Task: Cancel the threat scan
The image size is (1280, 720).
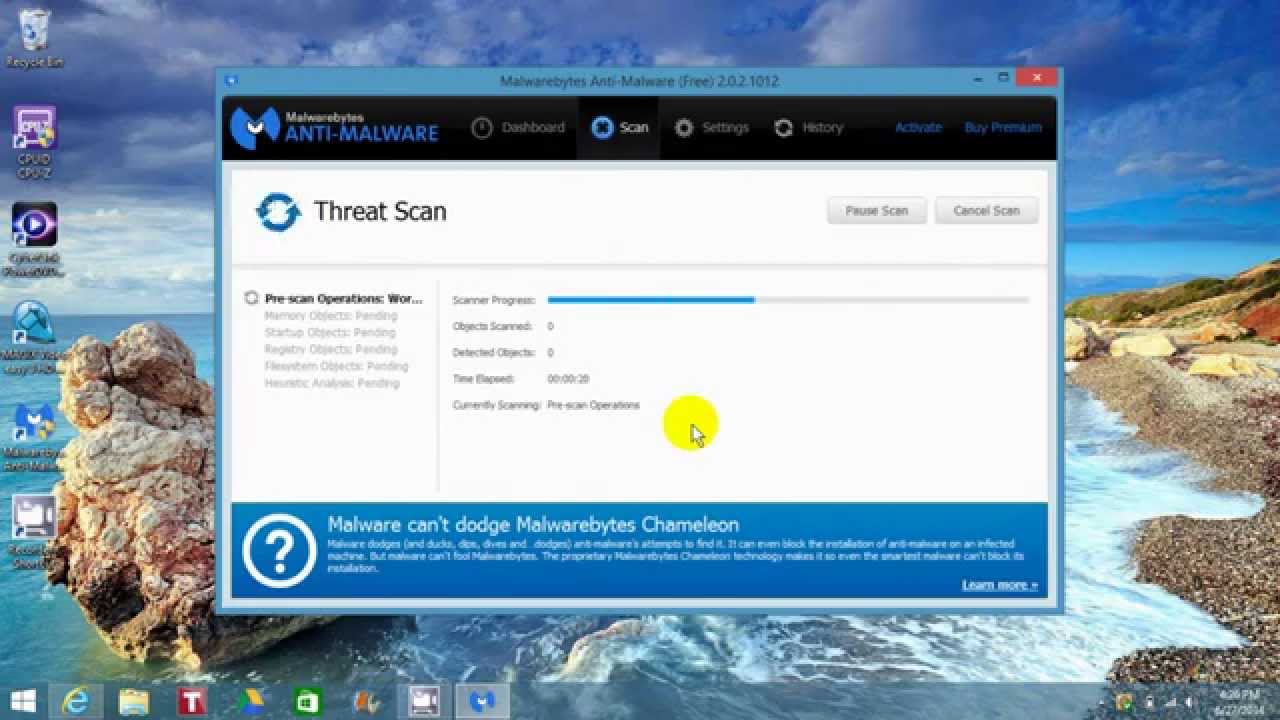Action: tap(986, 210)
